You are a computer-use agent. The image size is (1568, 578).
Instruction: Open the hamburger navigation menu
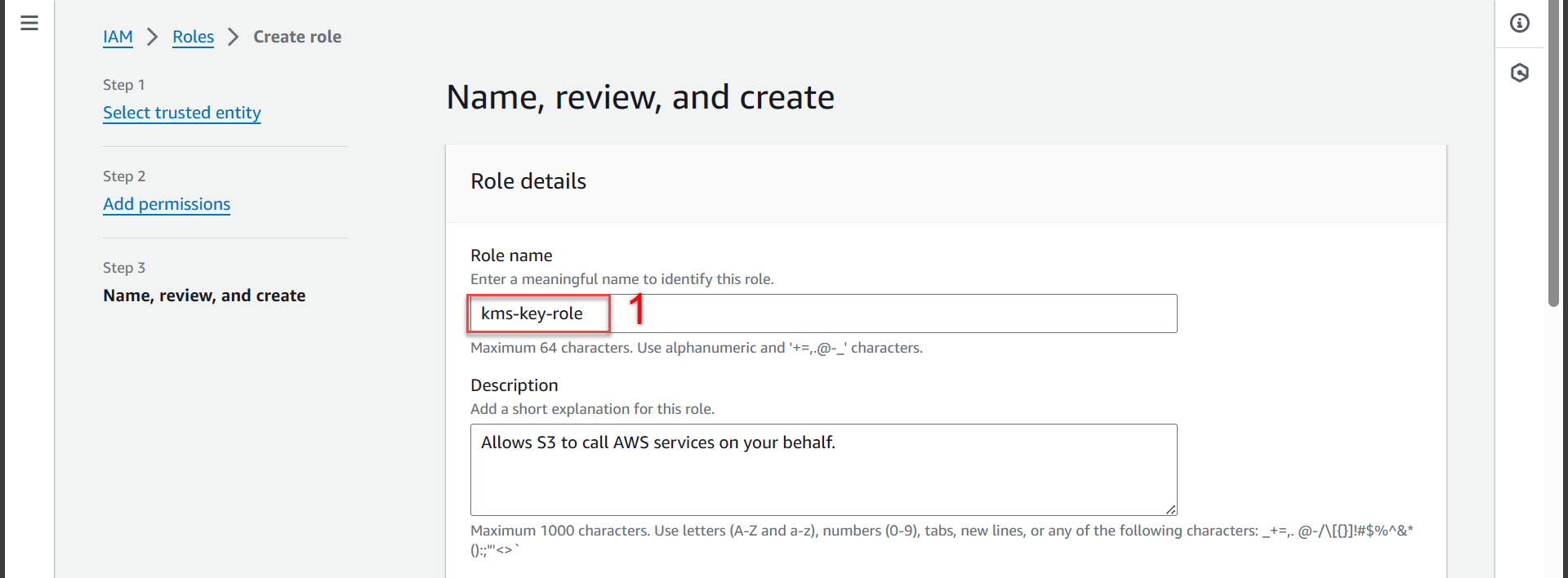click(29, 23)
